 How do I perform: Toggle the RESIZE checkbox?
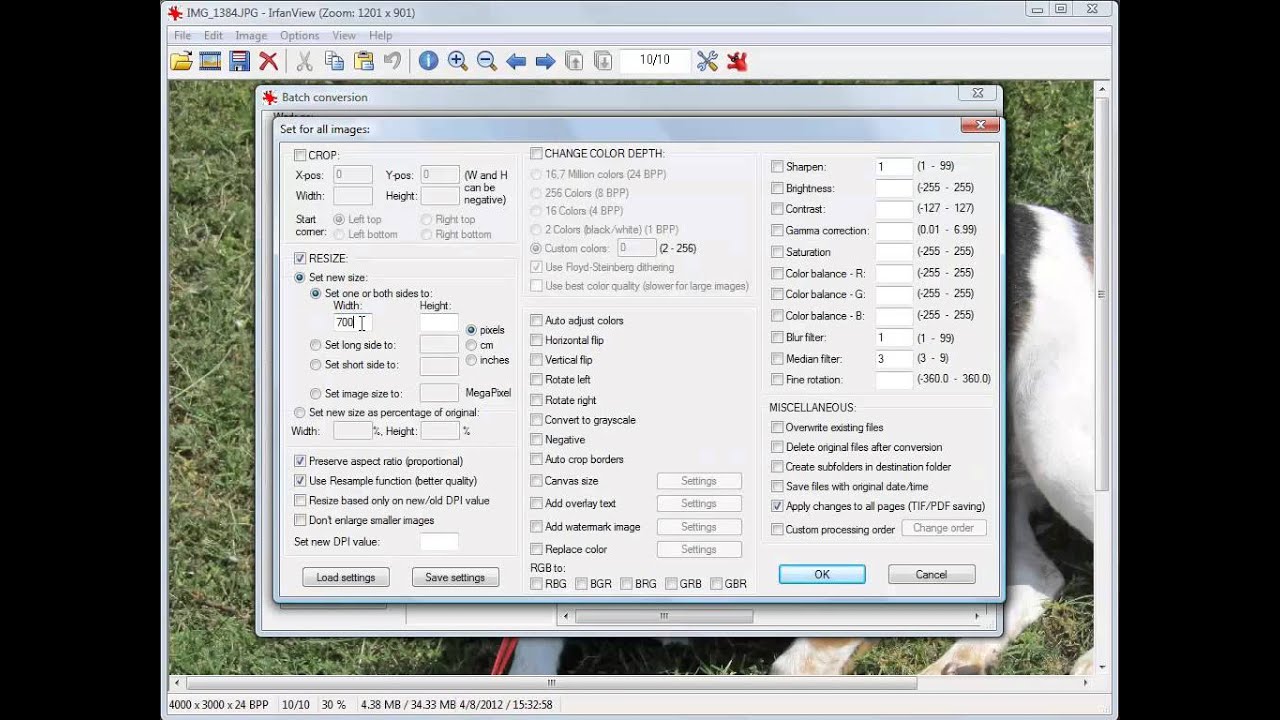click(x=300, y=258)
